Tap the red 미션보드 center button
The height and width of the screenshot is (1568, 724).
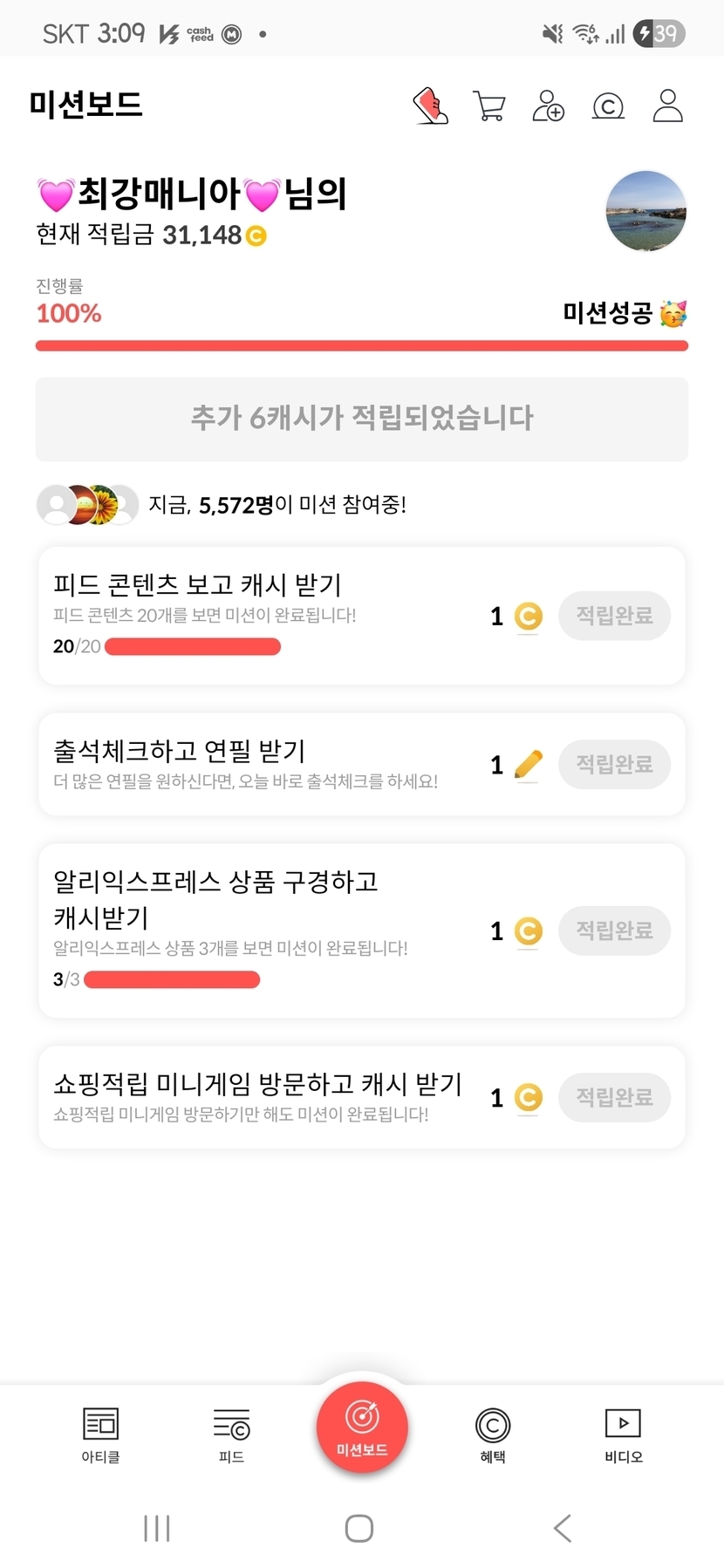[362, 1427]
